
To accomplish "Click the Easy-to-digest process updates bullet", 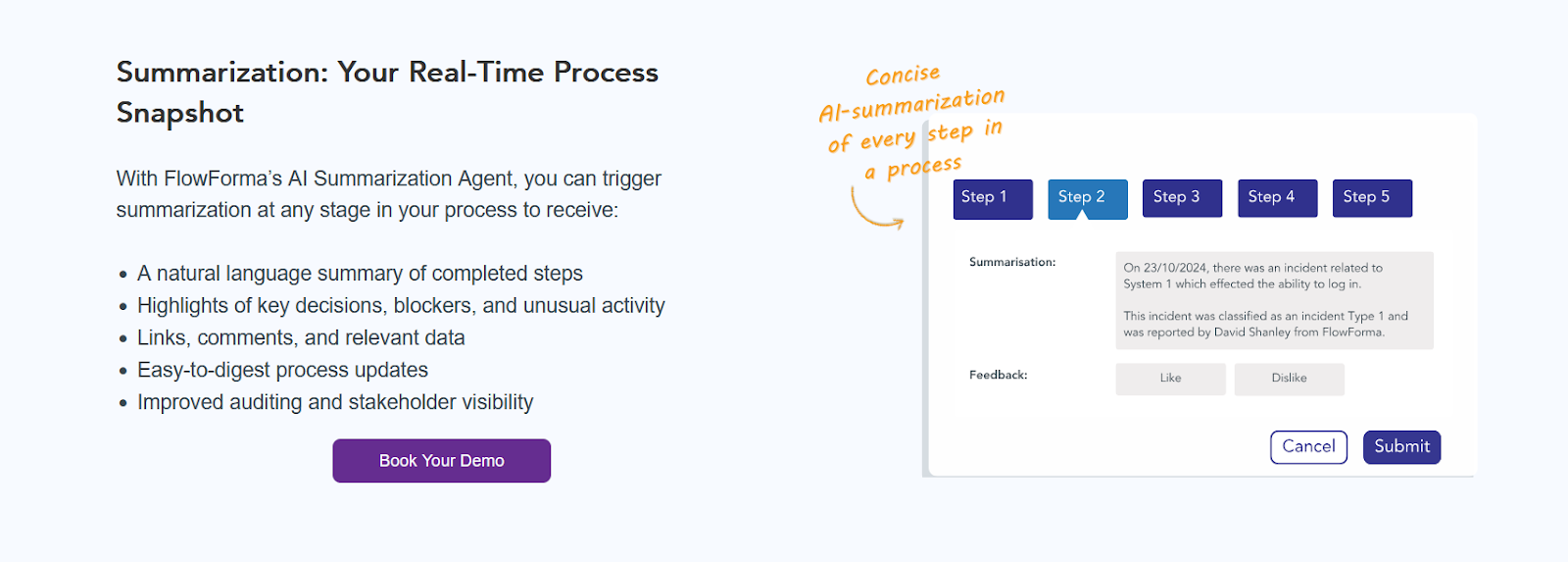I will pos(282,371).
